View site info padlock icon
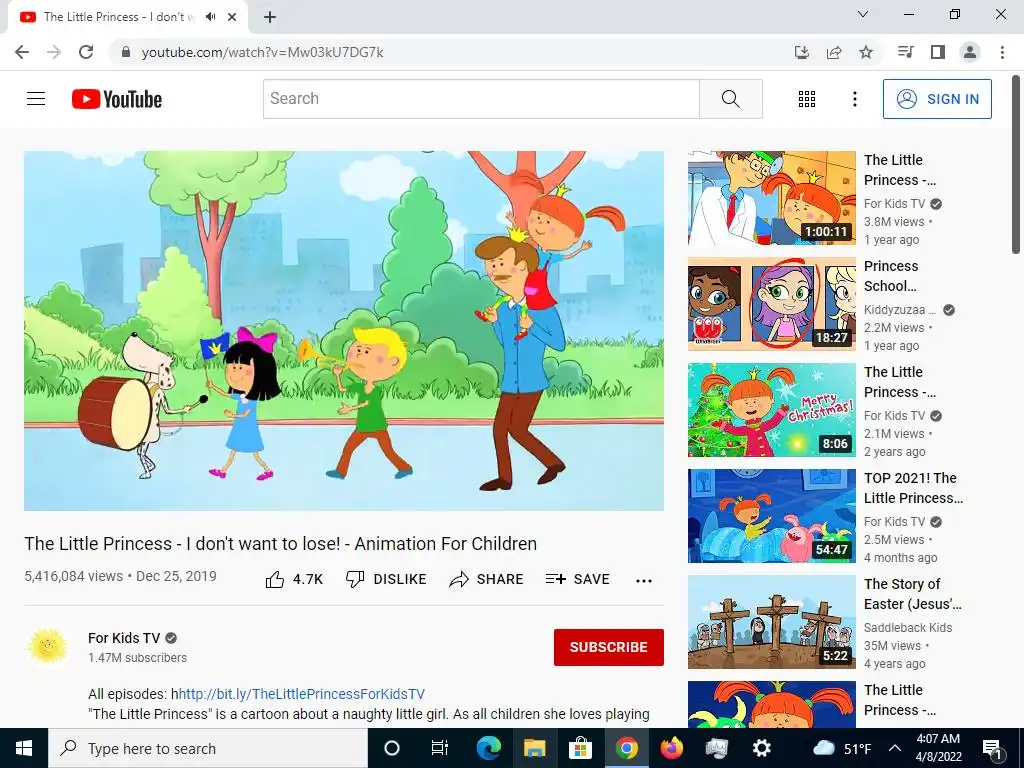Viewport: 1024px width, 768px height. 126,52
